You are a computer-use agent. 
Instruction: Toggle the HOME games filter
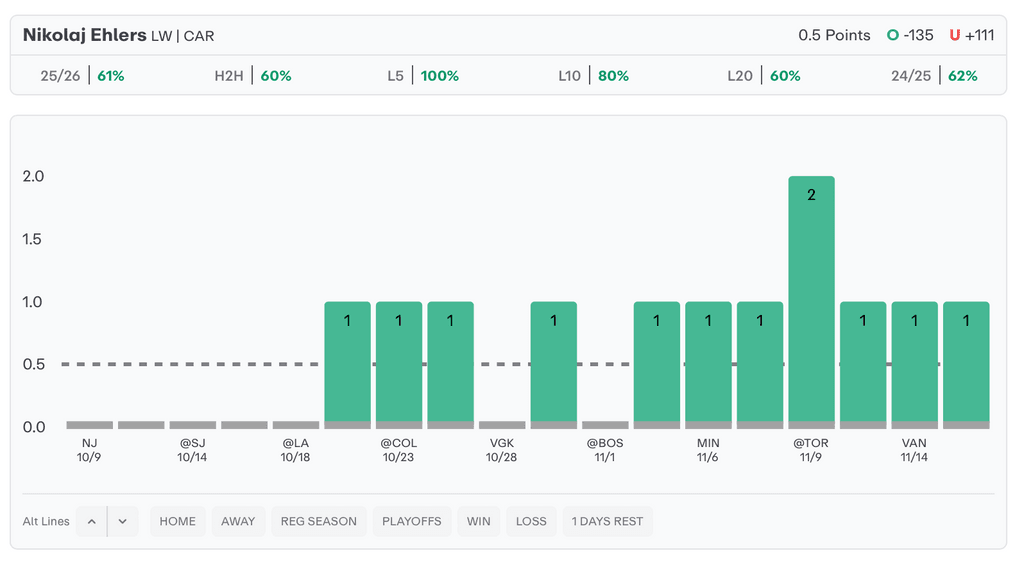click(178, 521)
